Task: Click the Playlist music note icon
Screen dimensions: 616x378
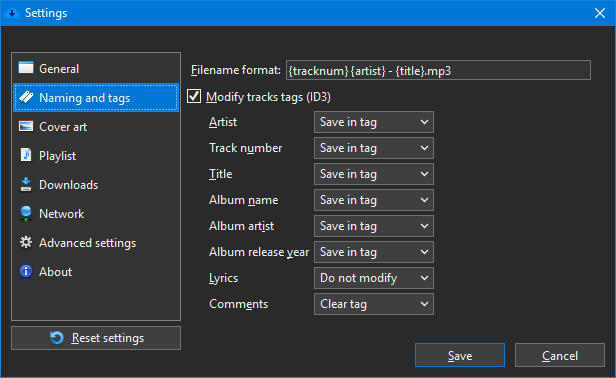Action: [x=26, y=155]
